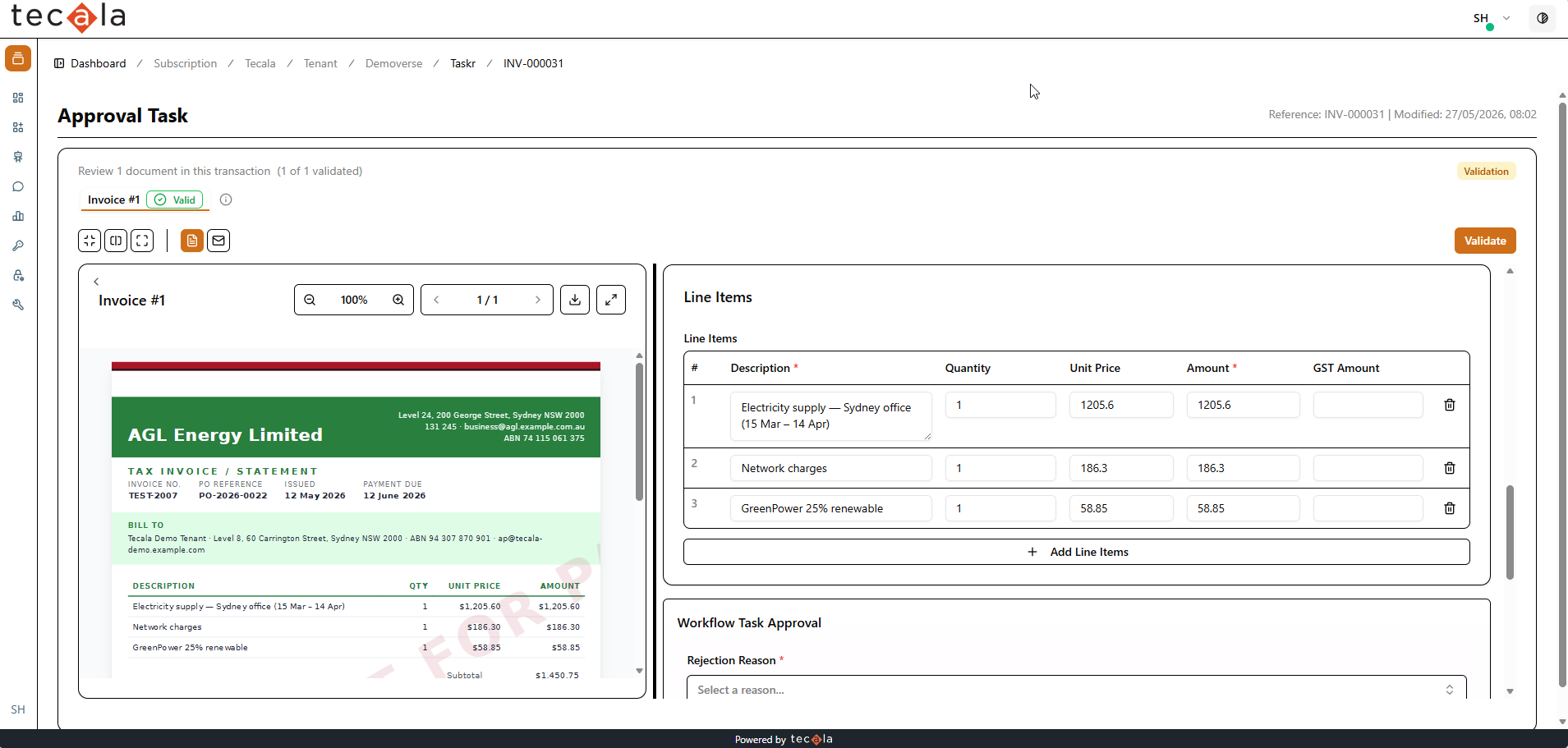Show the document view orange icon
This screenshot has height=748, width=1568.
(192, 241)
